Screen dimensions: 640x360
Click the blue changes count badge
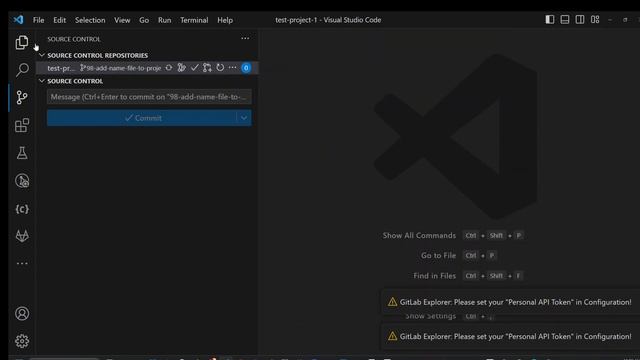[x=246, y=68]
